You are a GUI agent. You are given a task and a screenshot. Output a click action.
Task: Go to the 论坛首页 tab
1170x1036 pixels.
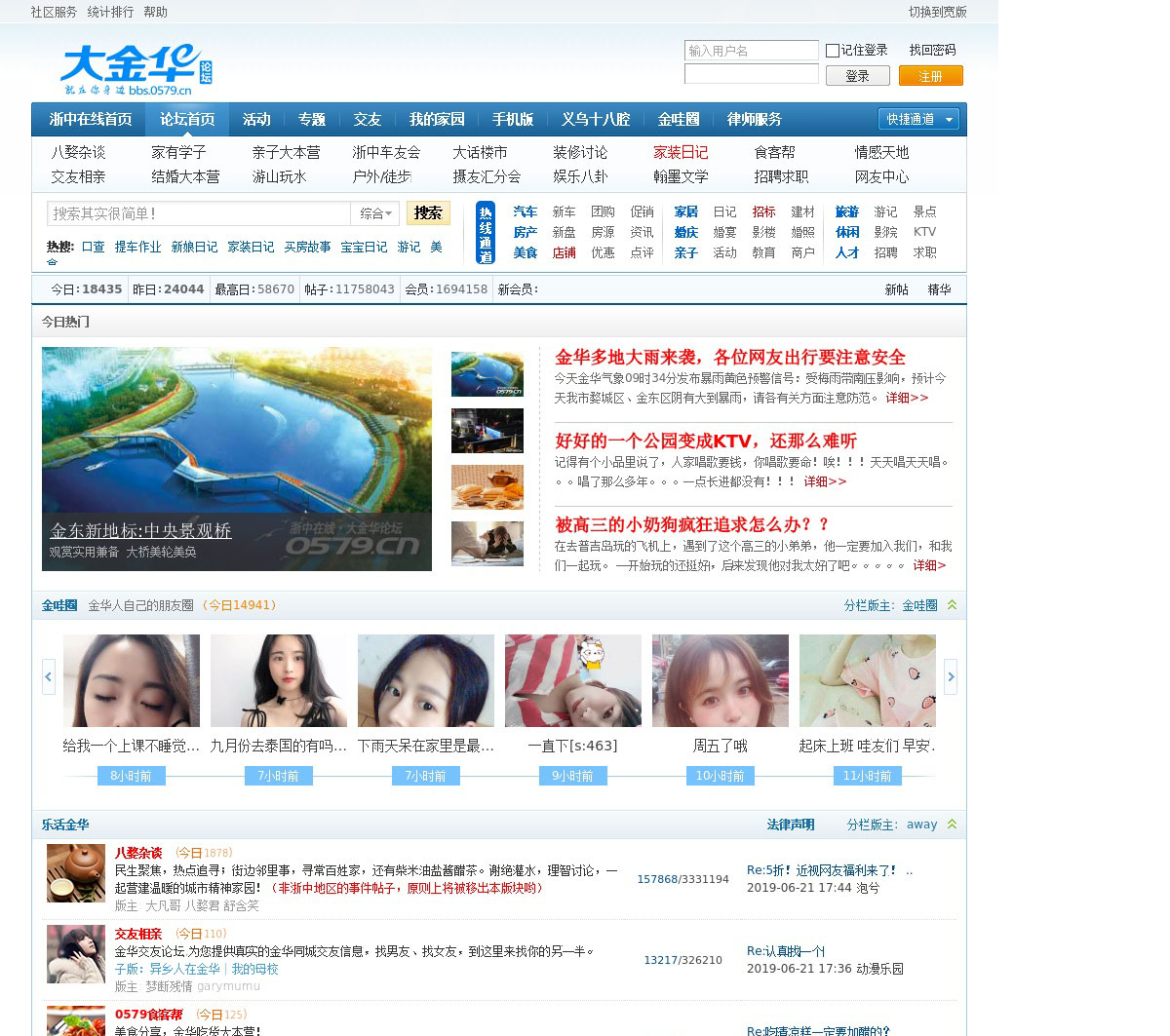point(187,119)
